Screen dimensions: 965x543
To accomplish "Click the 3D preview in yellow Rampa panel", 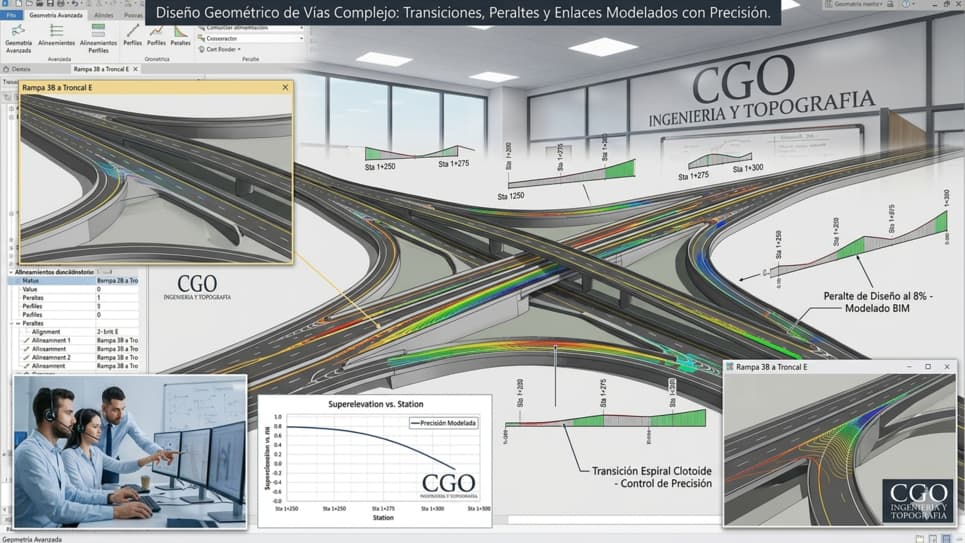I will point(156,179).
